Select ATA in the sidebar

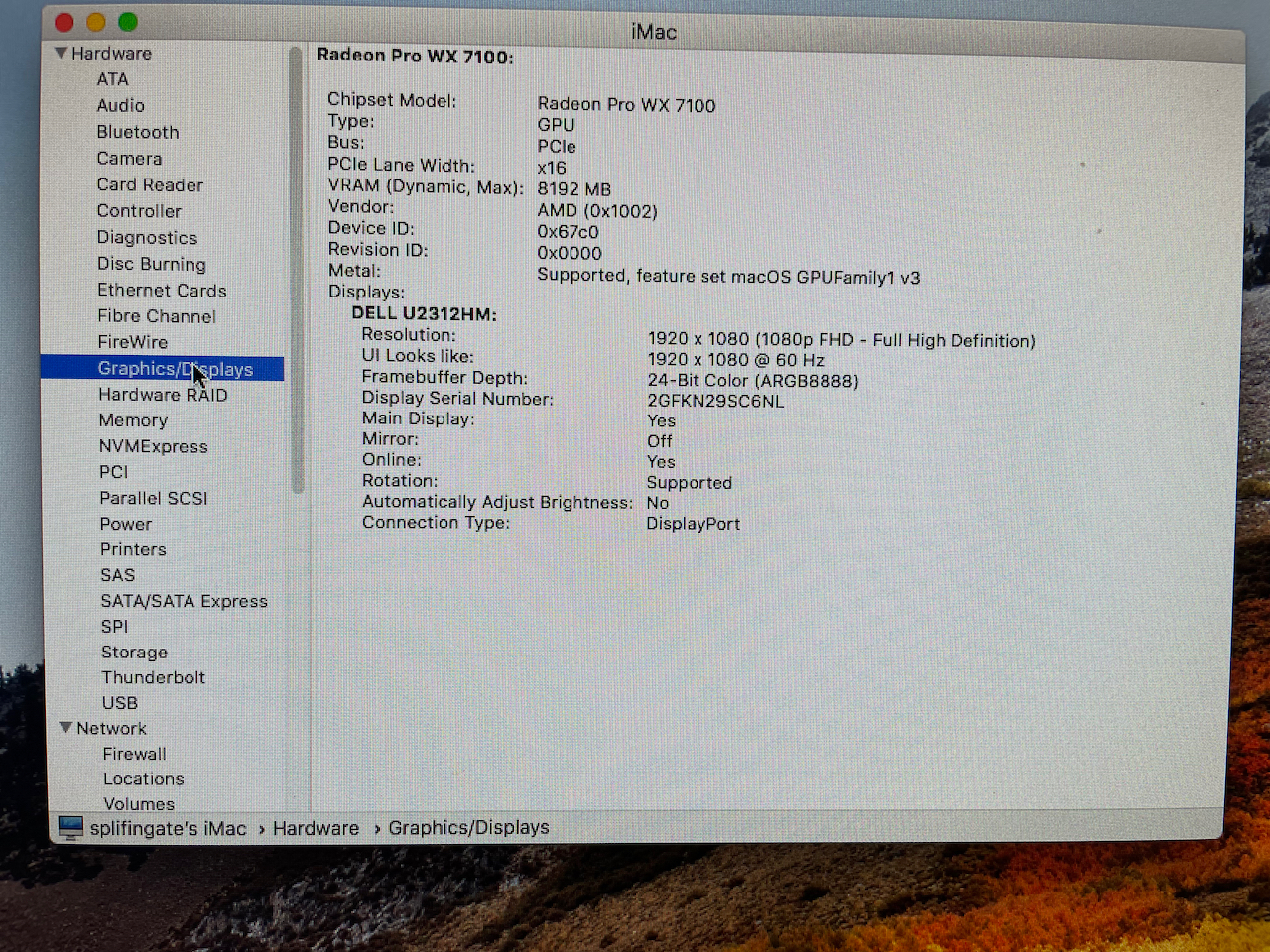click(x=112, y=79)
